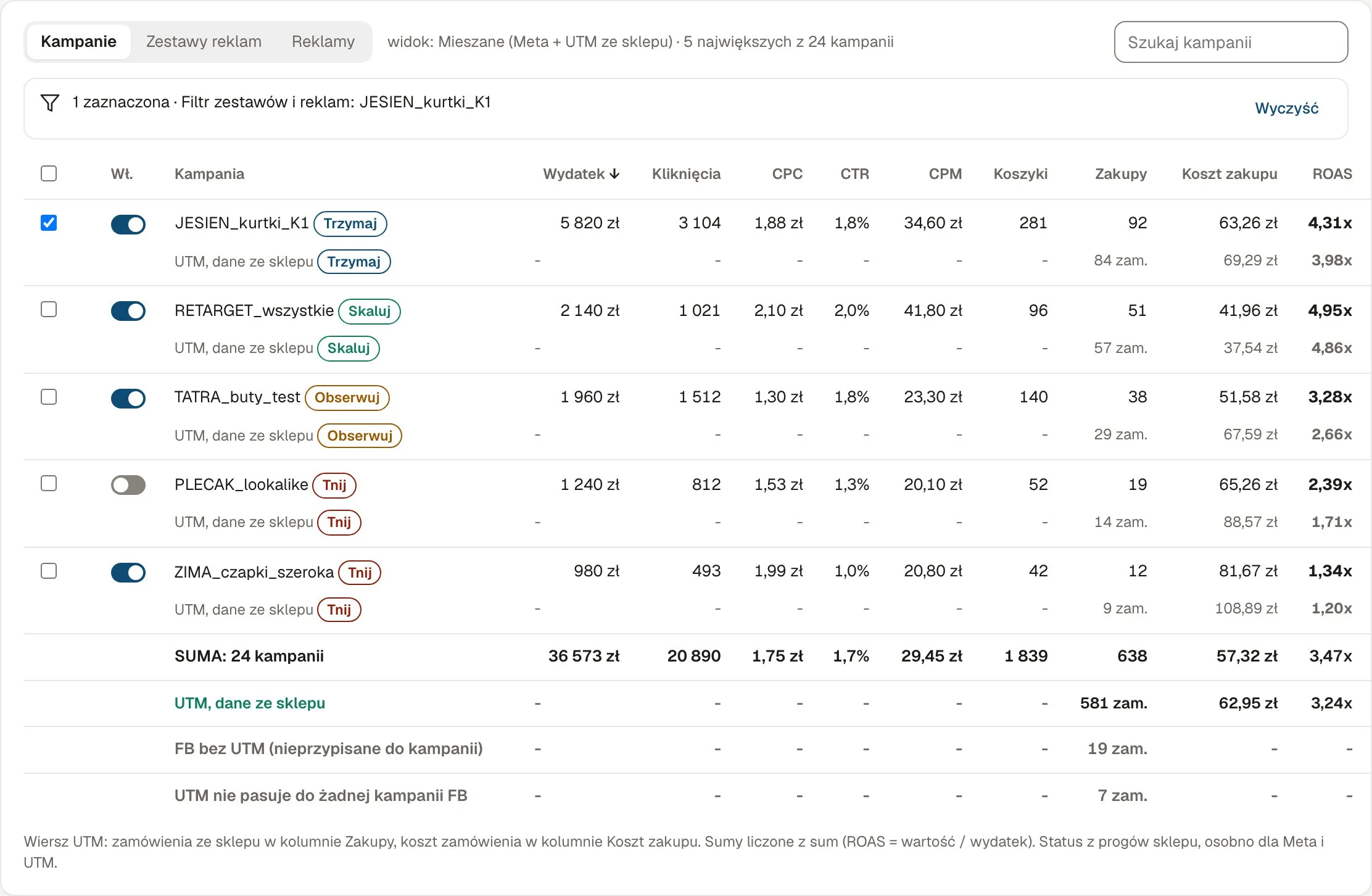
Task: Click the Skaluj badge on RETARGET UTM row
Action: pyautogui.click(x=349, y=348)
